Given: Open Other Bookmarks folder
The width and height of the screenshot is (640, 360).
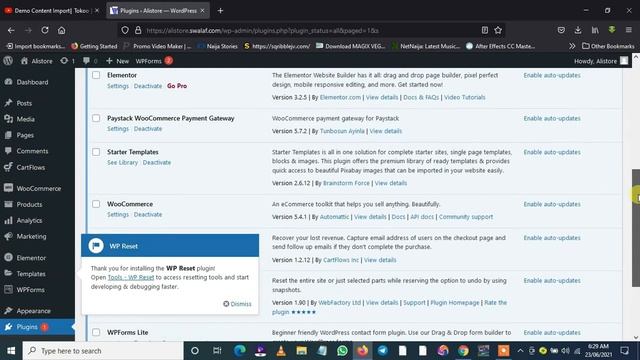Looking at the screenshot, I should [x=608, y=46].
